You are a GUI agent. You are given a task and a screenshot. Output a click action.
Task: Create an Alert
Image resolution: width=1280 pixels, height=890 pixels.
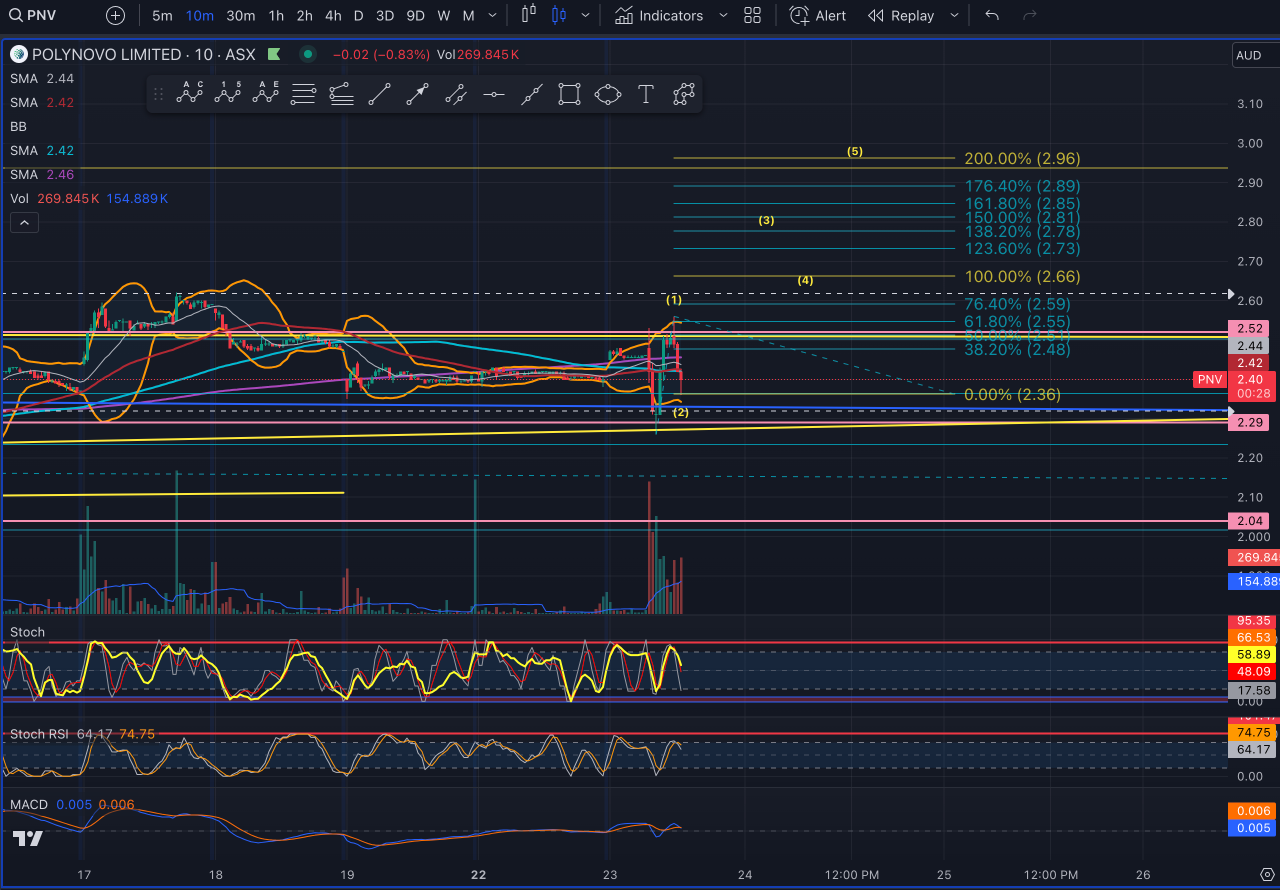coord(817,15)
